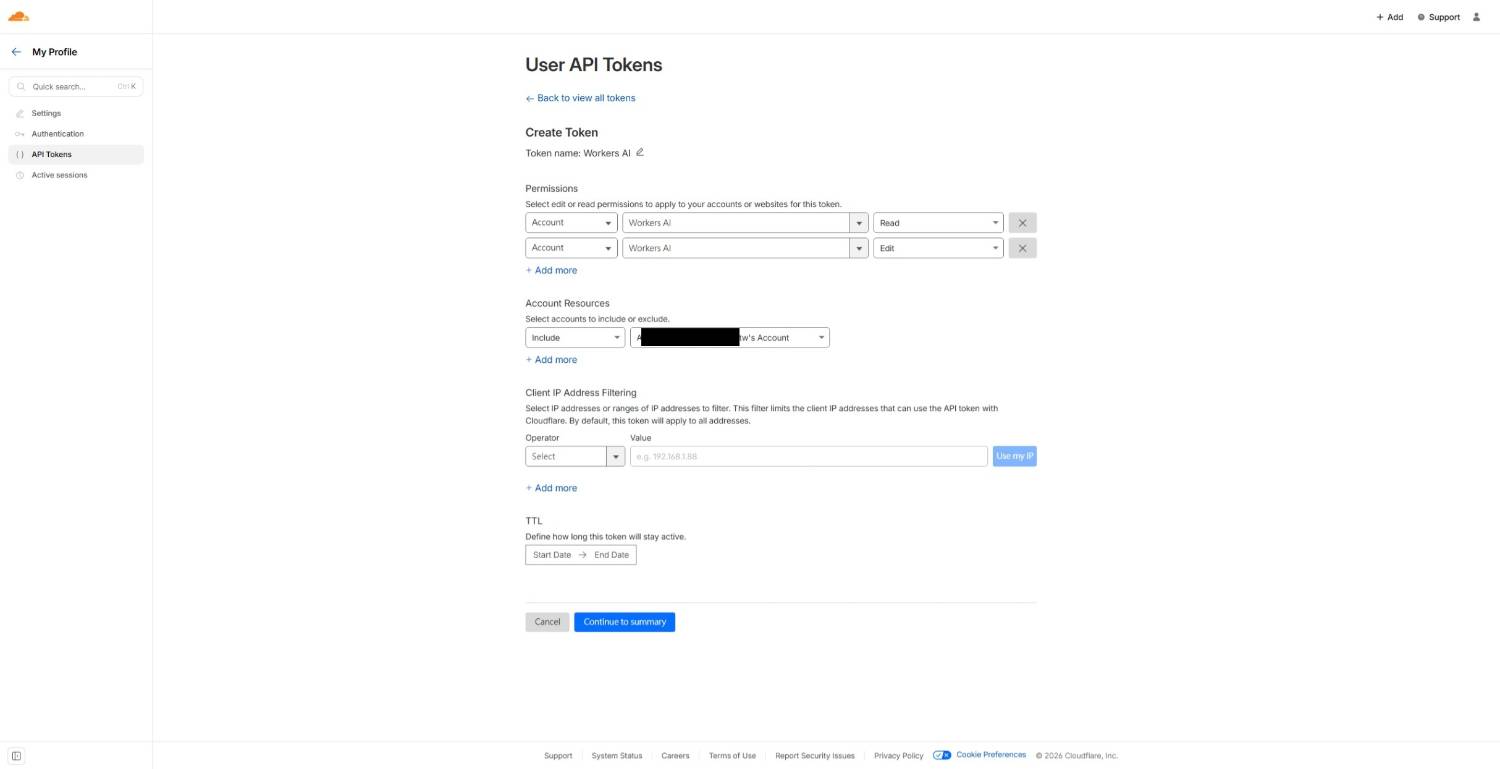Expand the Include account resources dropdown
The height and width of the screenshot is (769, 1500).
[x=574, y=338]
